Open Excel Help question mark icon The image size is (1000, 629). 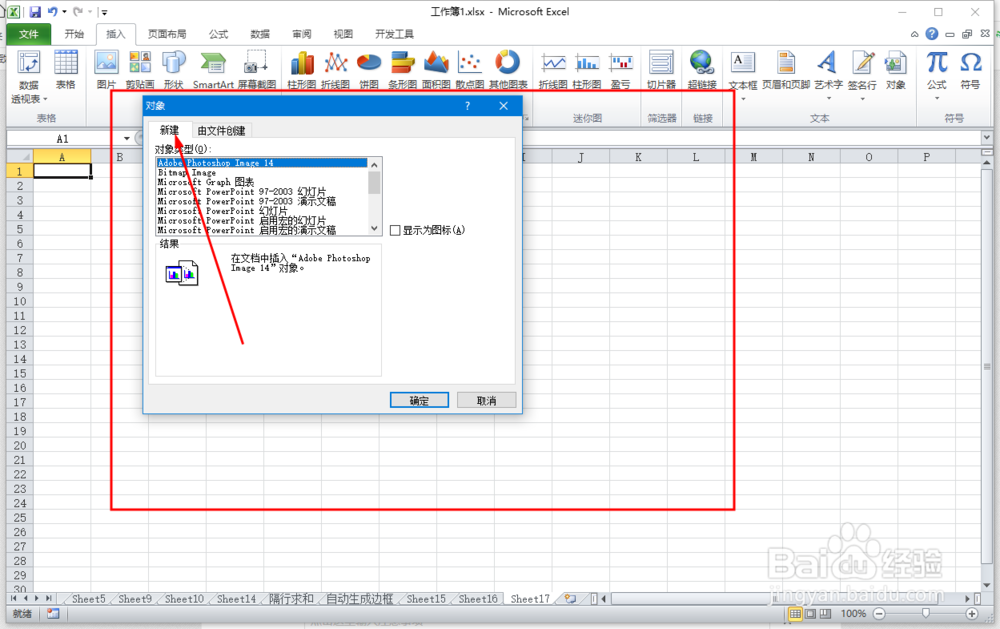(x=932, y=34)
